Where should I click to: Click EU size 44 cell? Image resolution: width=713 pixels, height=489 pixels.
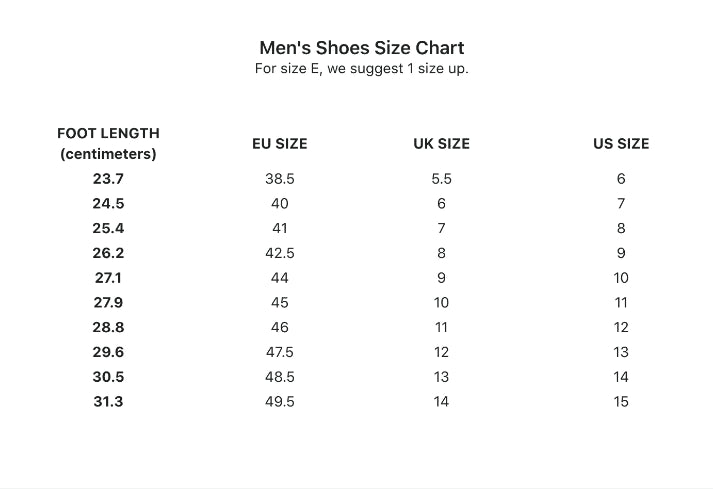pos(280,278)
